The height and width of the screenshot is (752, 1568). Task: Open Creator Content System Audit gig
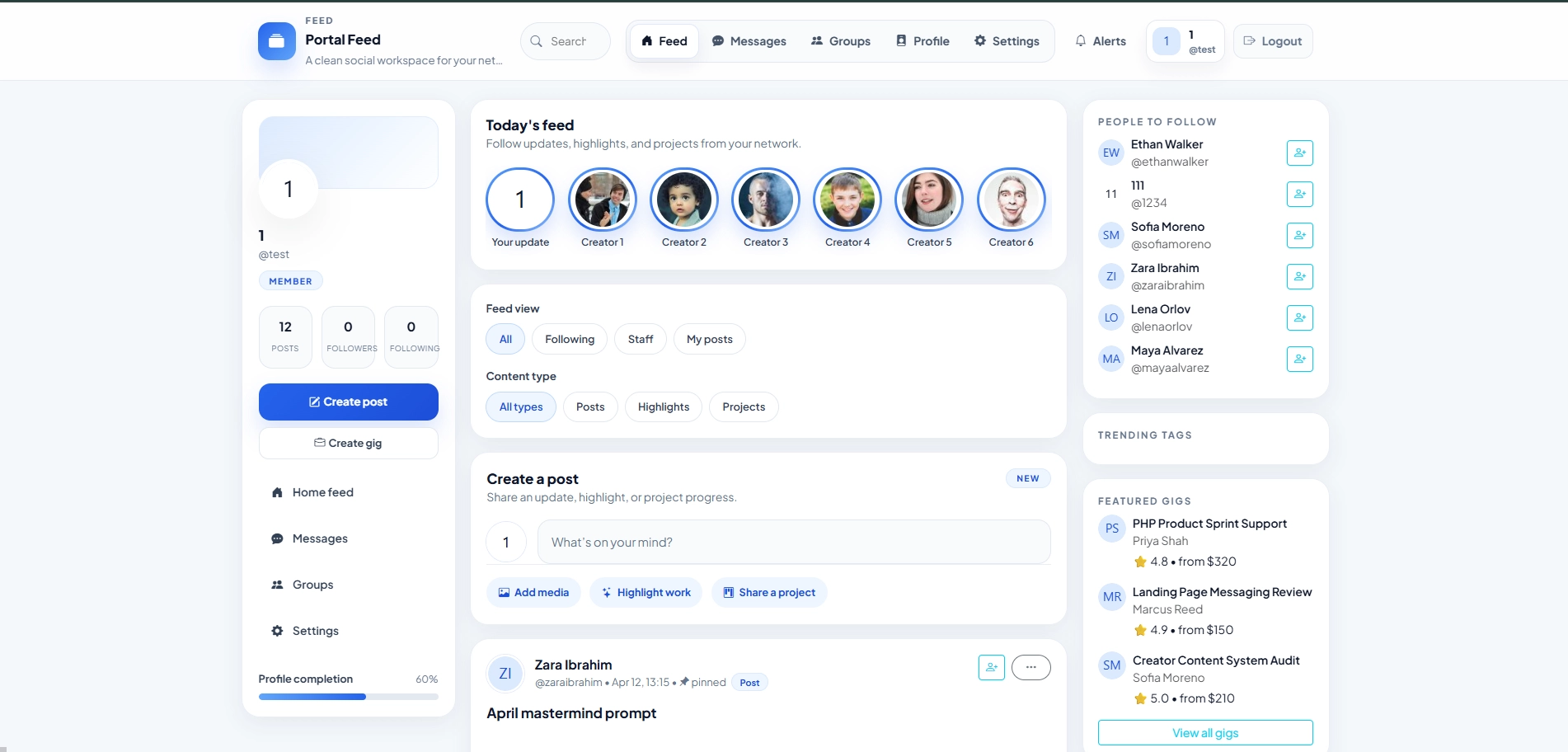tap(1216, 660)
